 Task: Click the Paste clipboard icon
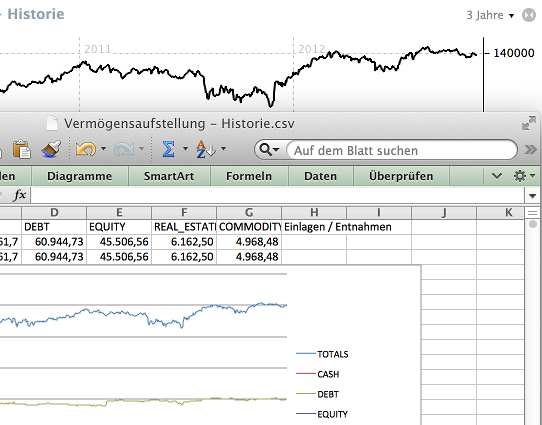point(21,149)
